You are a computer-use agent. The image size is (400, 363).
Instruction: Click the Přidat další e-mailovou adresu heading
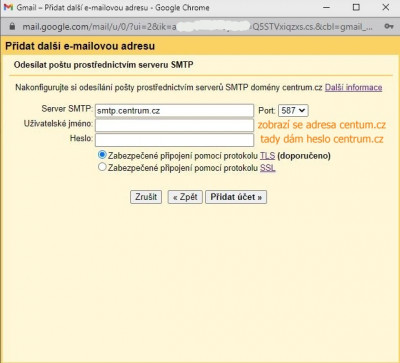(80, 46)
